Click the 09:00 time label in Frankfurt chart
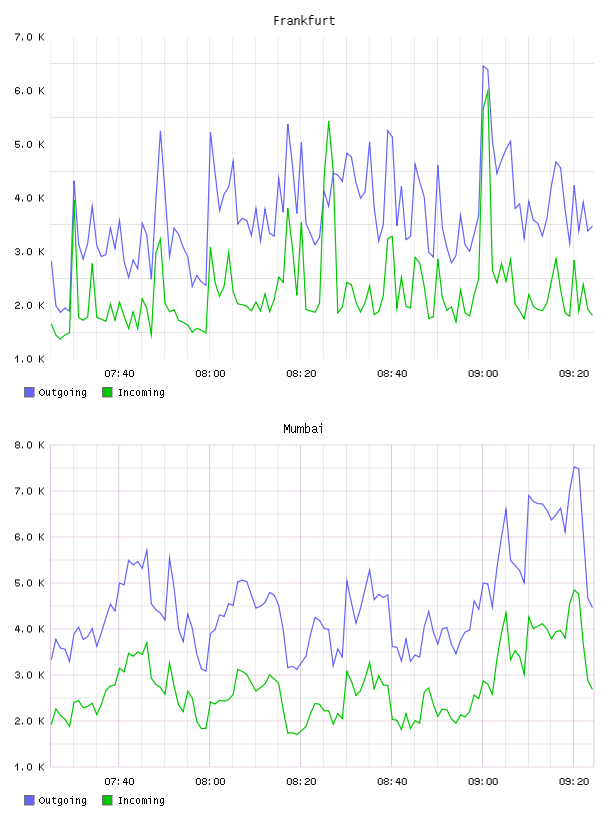Screen dimensions: 608x816 [483, 374]
